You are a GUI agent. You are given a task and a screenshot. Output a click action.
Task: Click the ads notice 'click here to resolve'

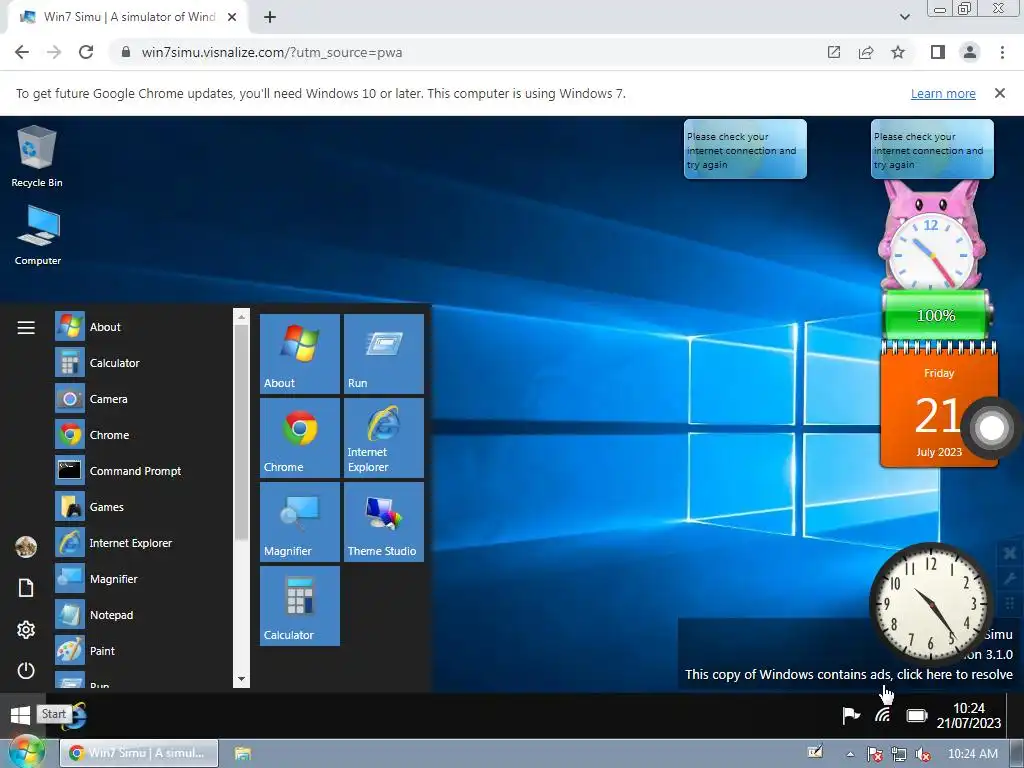pyautogui.click(x=848, y=674)
